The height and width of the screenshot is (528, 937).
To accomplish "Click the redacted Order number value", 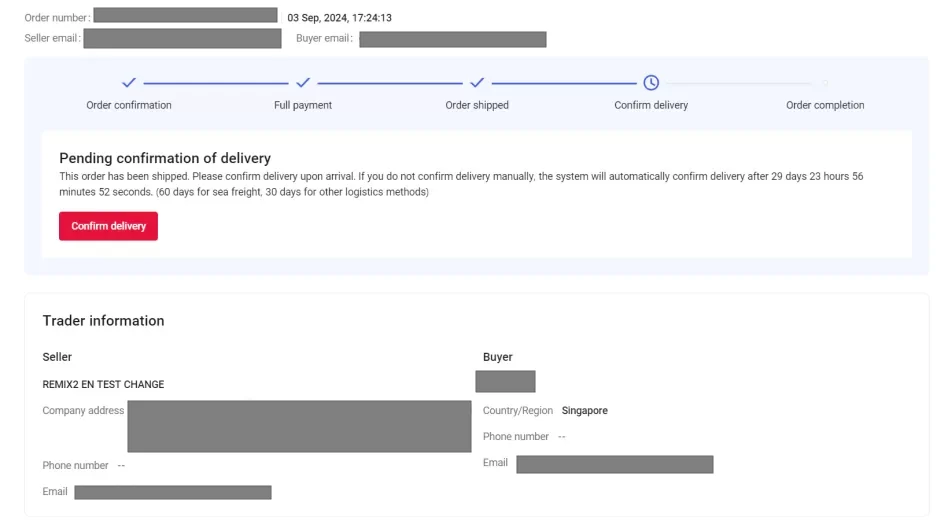I will [x=185, y=16].
